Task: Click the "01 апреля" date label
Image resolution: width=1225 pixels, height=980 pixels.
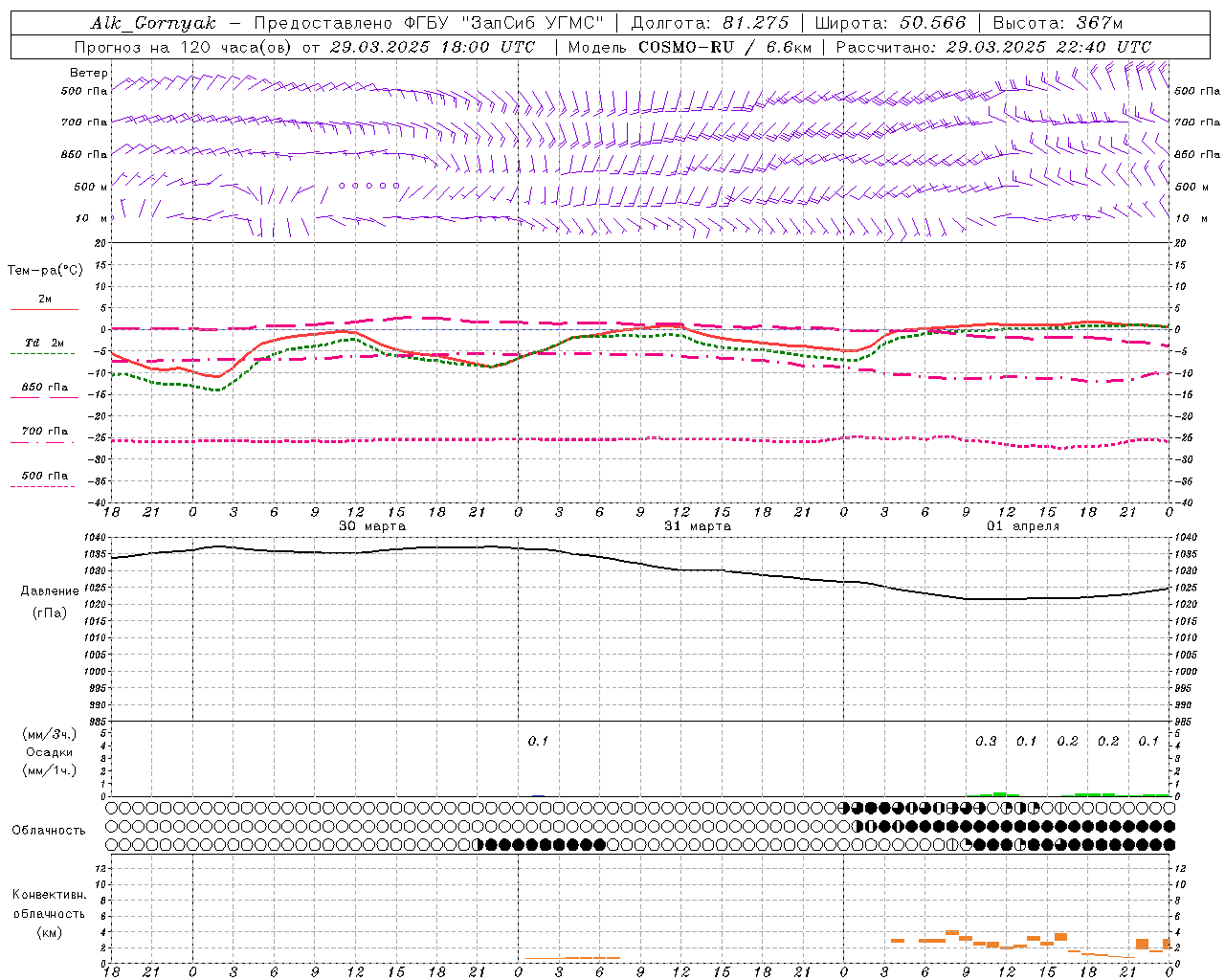Action: point(1023,526)
